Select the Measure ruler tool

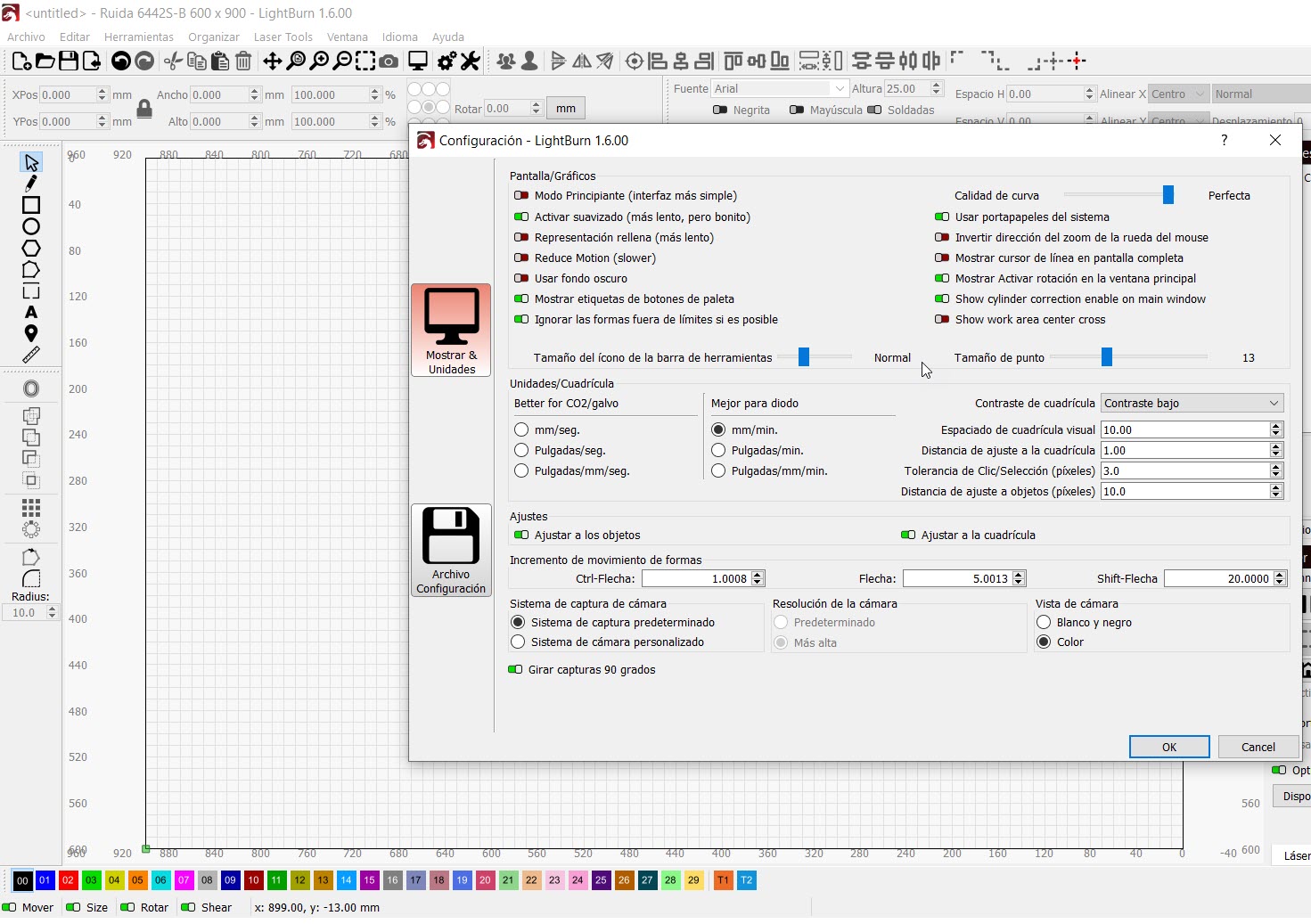coord(31,355)
